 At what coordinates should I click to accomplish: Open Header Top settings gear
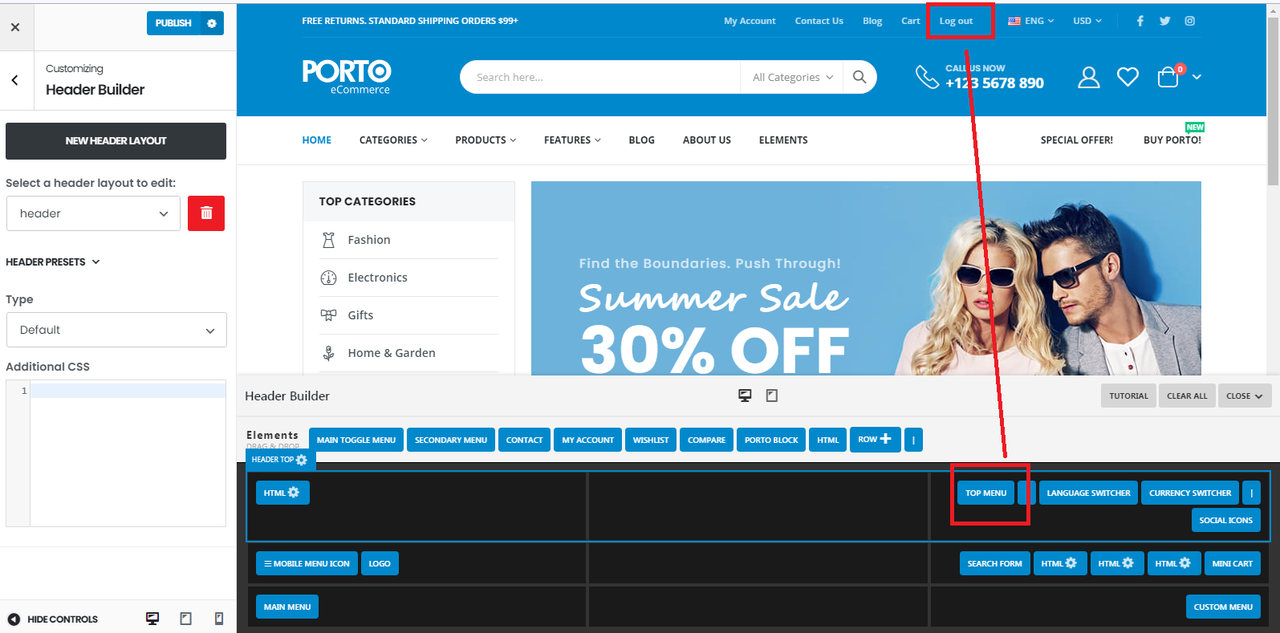coord(302,460)
